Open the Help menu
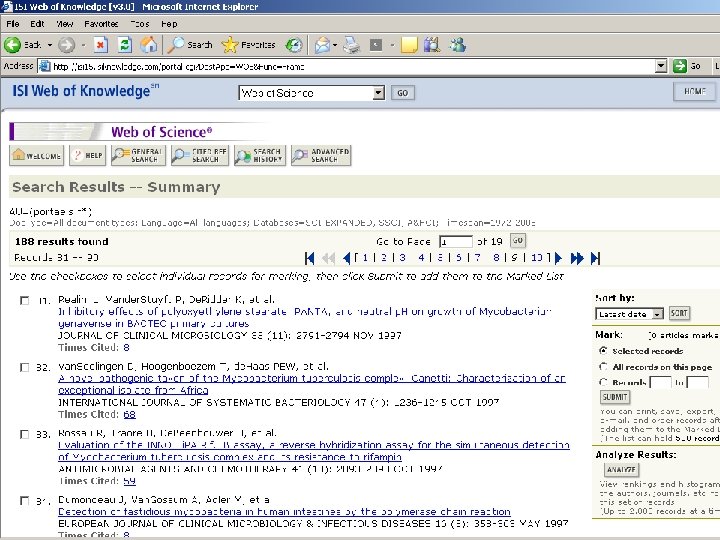The width and height of the screenshot is (720, 540). pyautogui.click(x=169, y=24)
